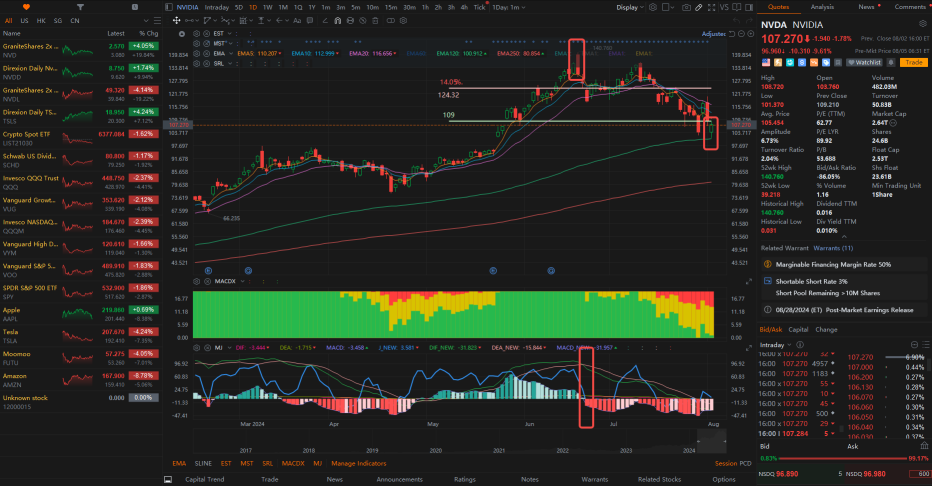Expand the EMA indicator row dropdown arrow

[229, 53]
